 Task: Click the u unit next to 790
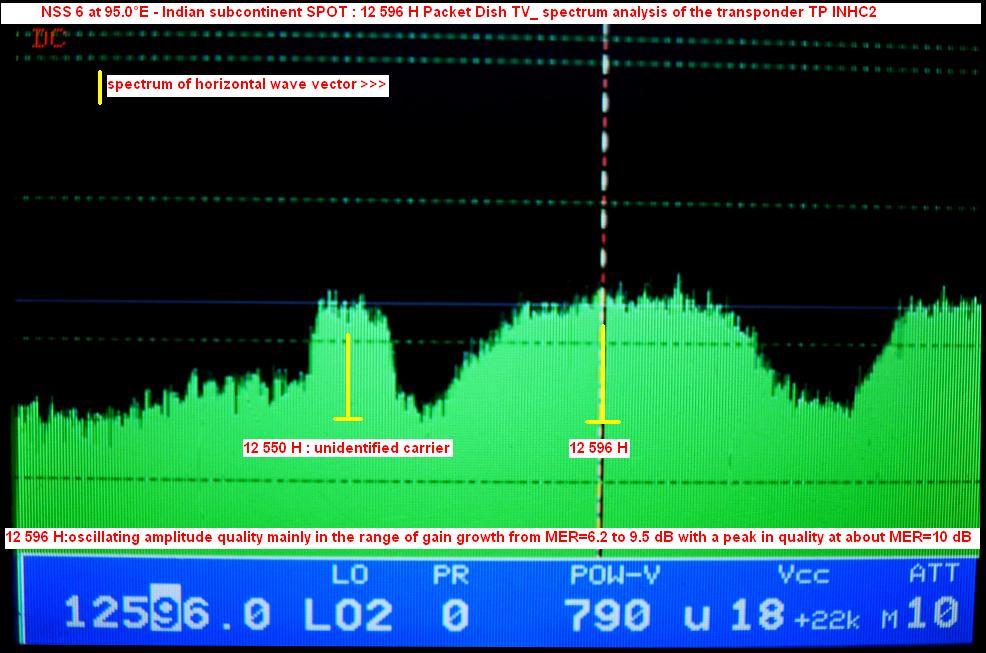coord(697,616)
